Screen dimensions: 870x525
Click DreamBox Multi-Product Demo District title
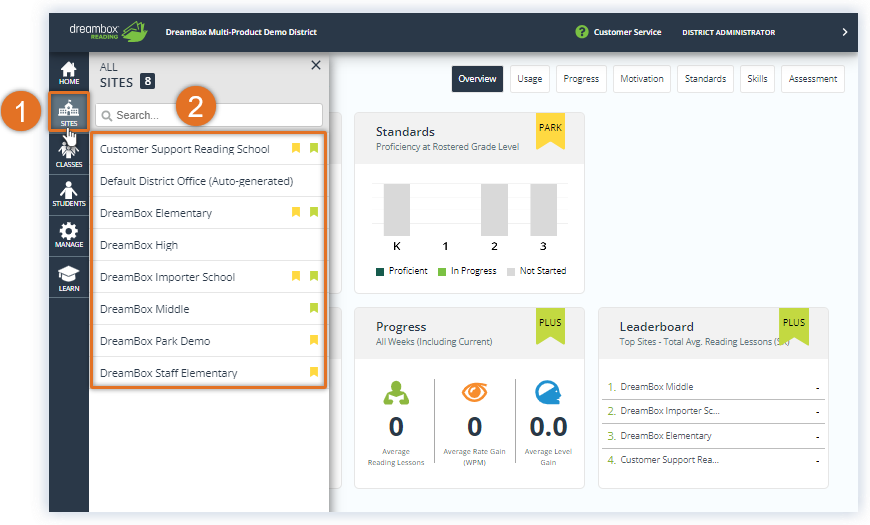tap(241, 32)
